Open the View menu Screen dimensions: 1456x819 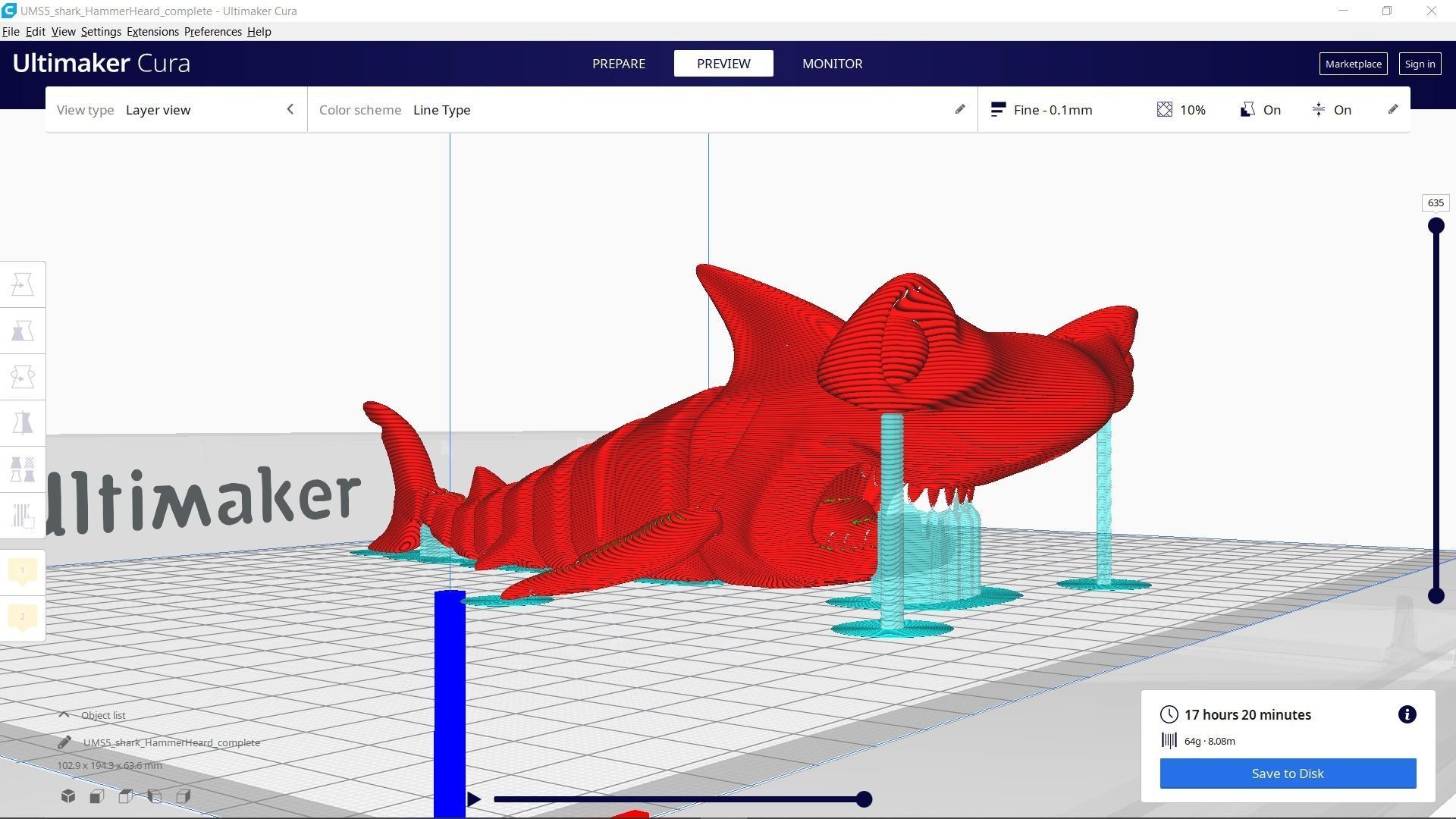[63, 32]
